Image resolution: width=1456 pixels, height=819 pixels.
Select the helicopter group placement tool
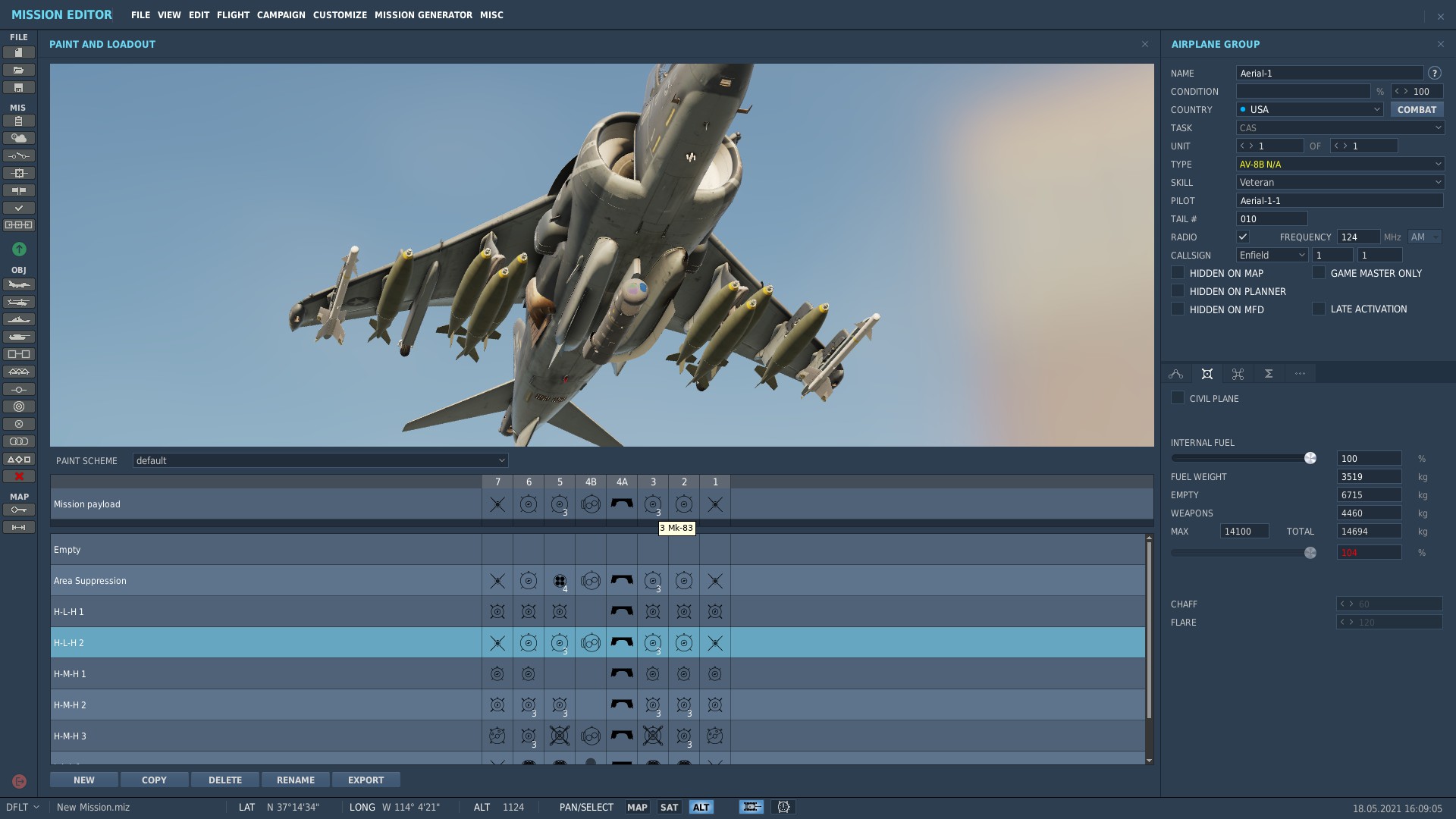point(19,302)
